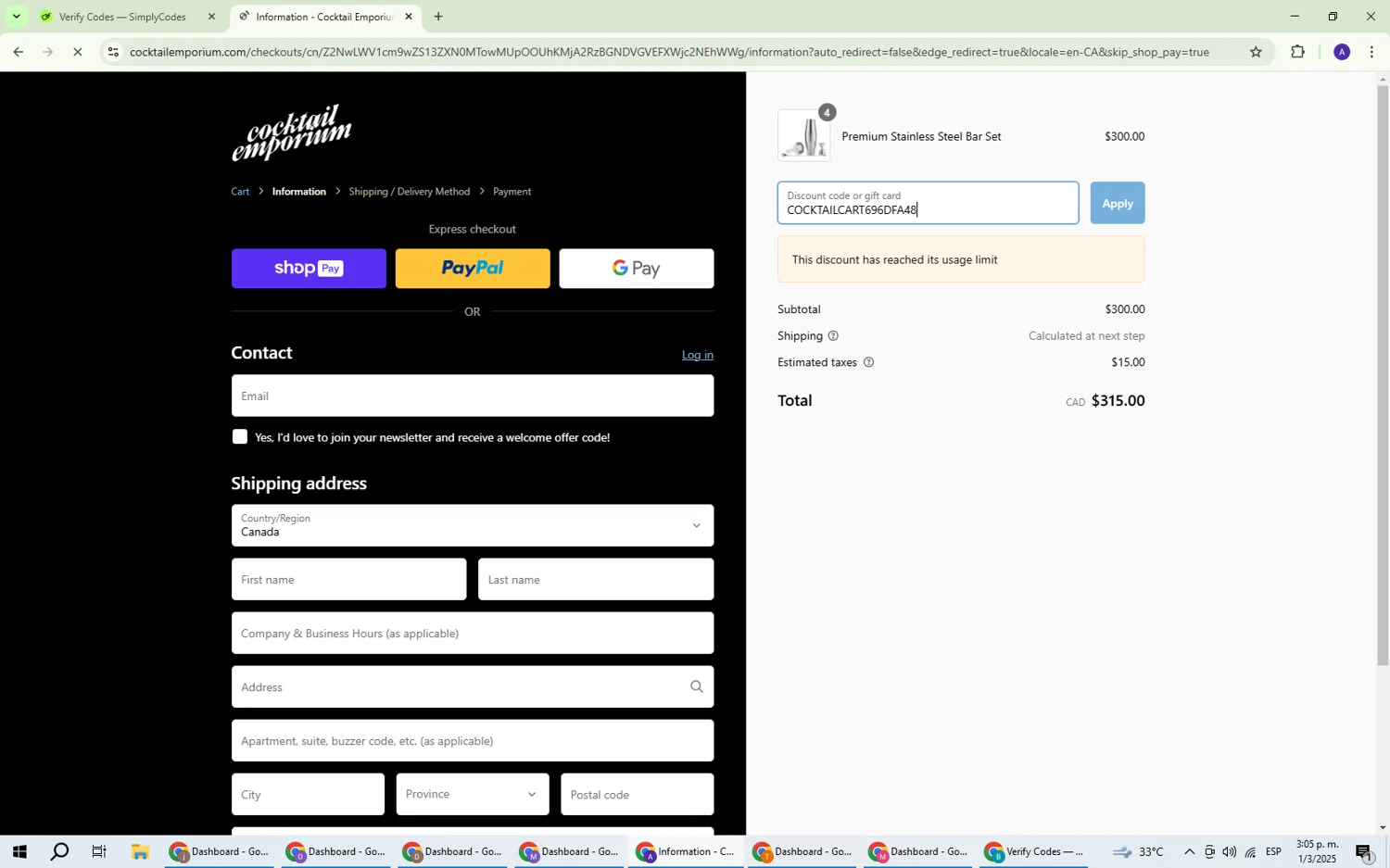1390x868 pixels.
Task: Open the Chrome three-dot menu
Action: coord(1371,52)
